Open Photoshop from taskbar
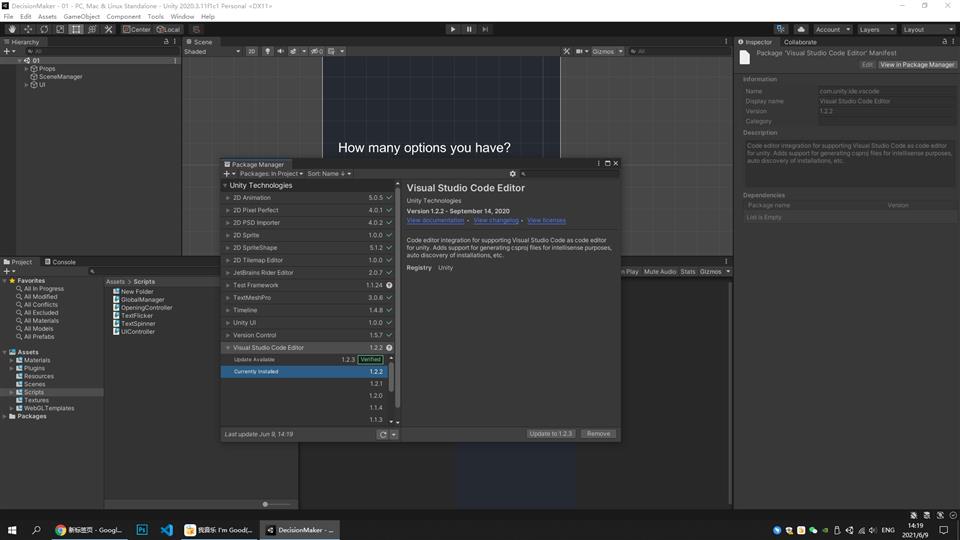 pos(142,530)
